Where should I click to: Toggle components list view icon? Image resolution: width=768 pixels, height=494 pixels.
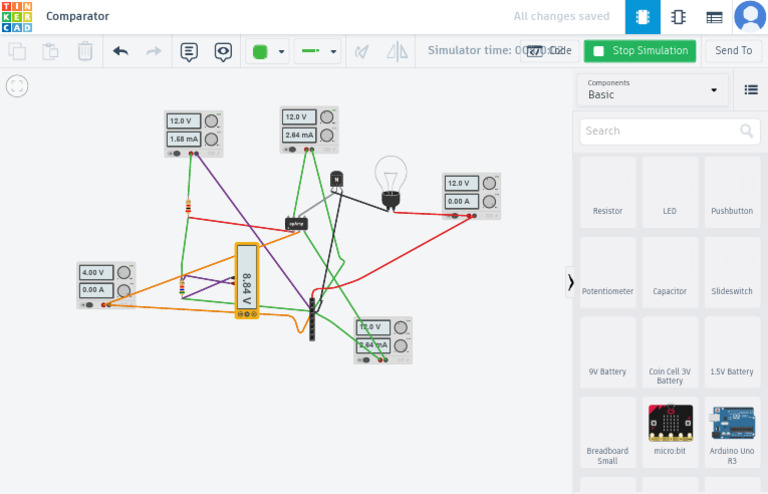[x=751, y=90]
